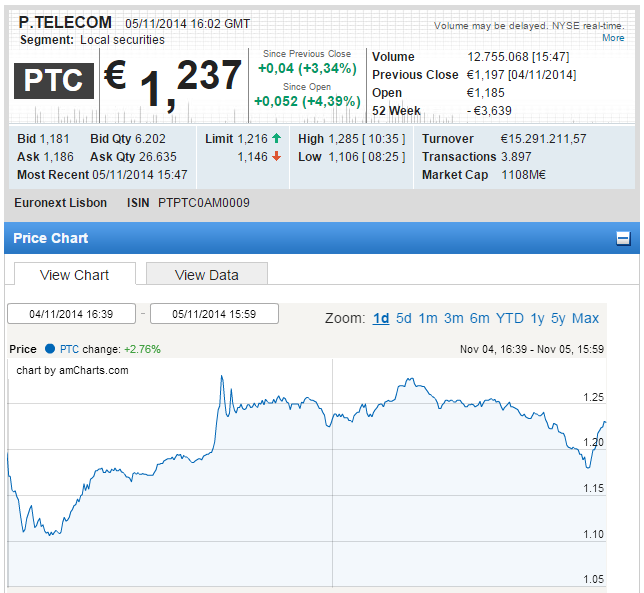Edit the end date field 05/11/2014 15:59
The image size is (644, 593).
pyautogui.click(x=214, y=314)
